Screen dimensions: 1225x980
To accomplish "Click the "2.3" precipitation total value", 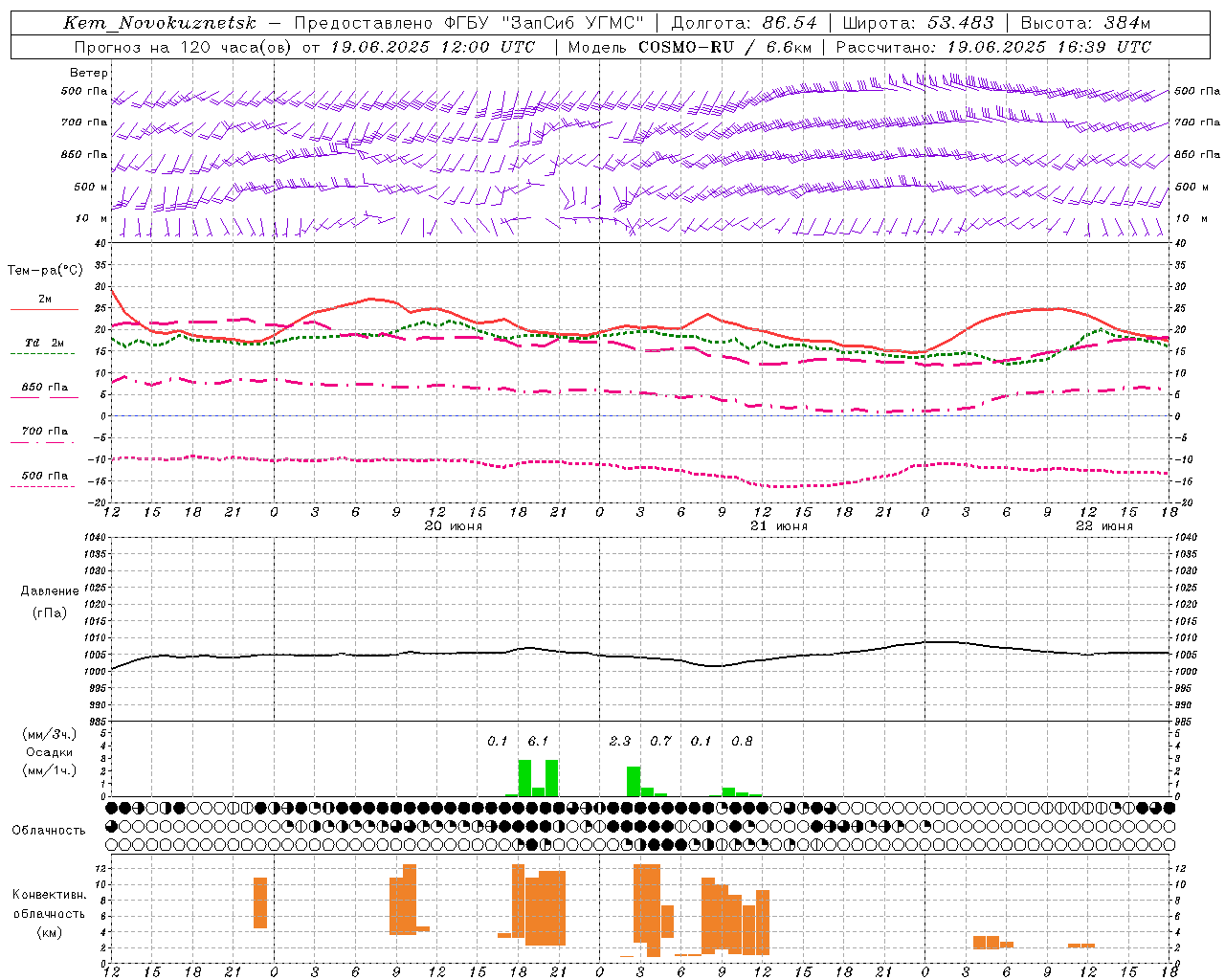I will click(x=620, y=742).
